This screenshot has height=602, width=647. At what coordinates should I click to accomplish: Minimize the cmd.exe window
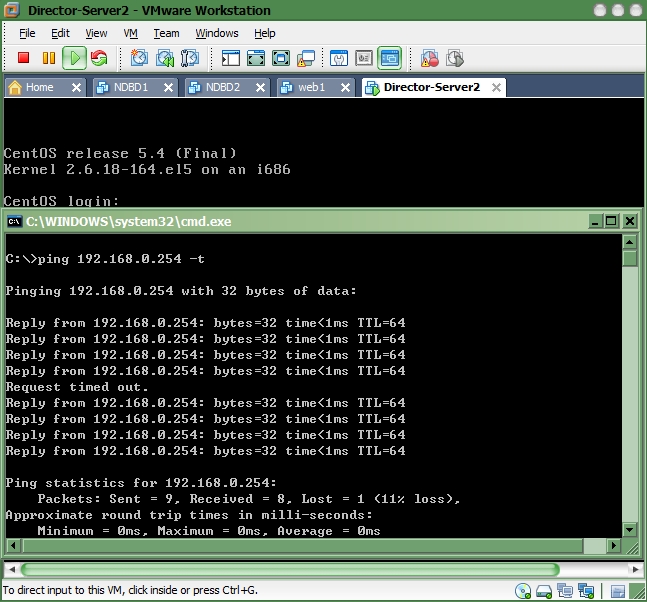[x=595, y=222]
